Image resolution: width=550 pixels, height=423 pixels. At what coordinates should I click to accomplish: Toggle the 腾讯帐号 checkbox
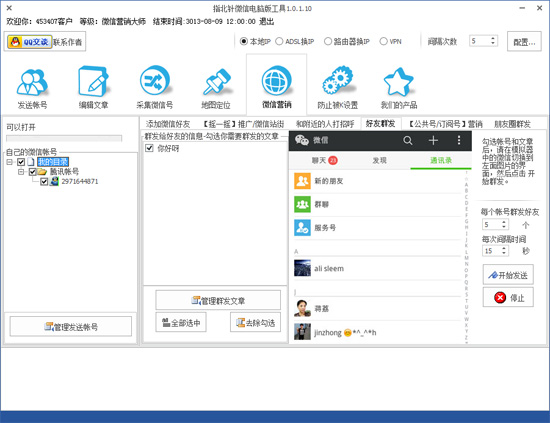[33, 172]
